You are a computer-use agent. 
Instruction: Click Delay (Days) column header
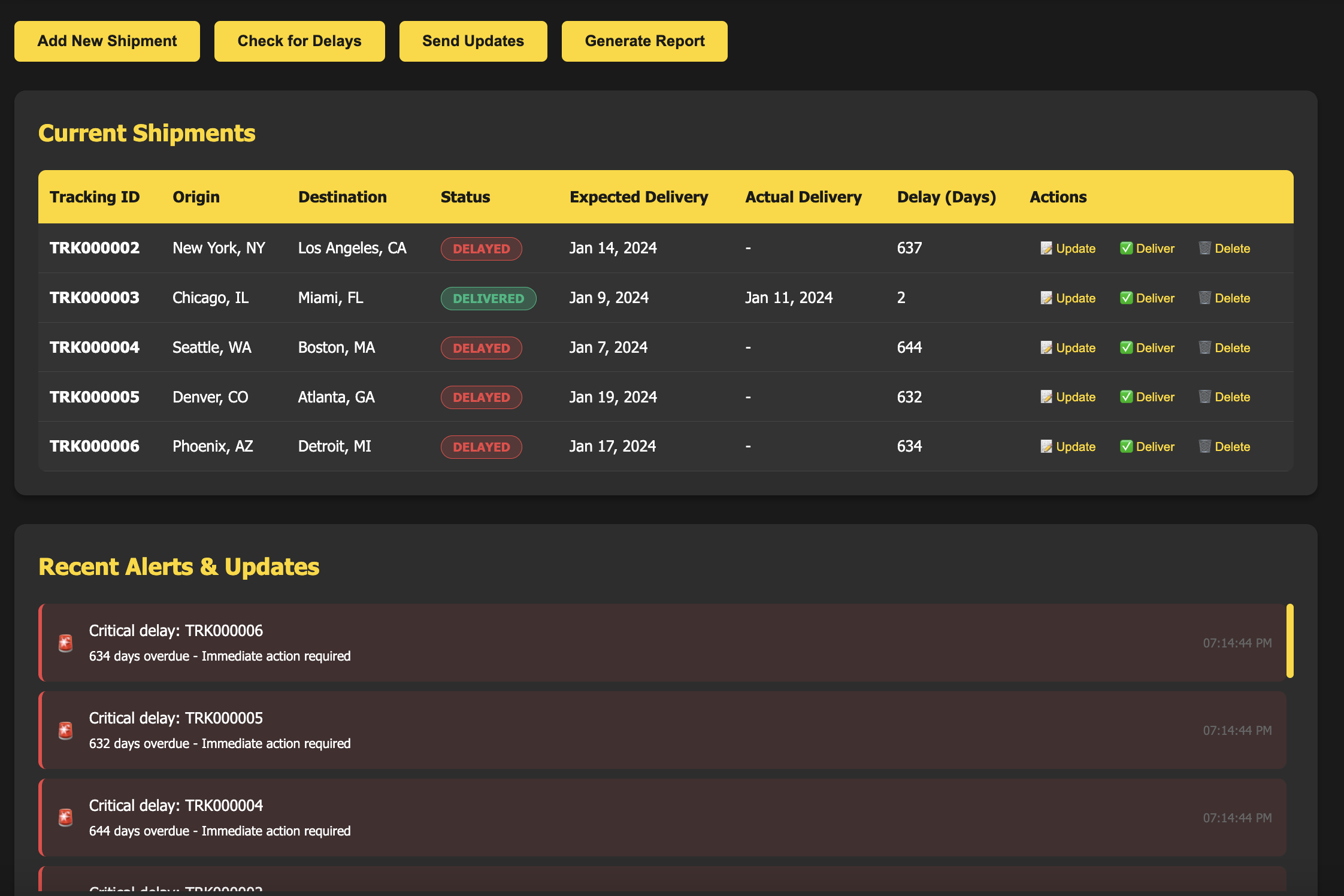click(x=946, y=197)
